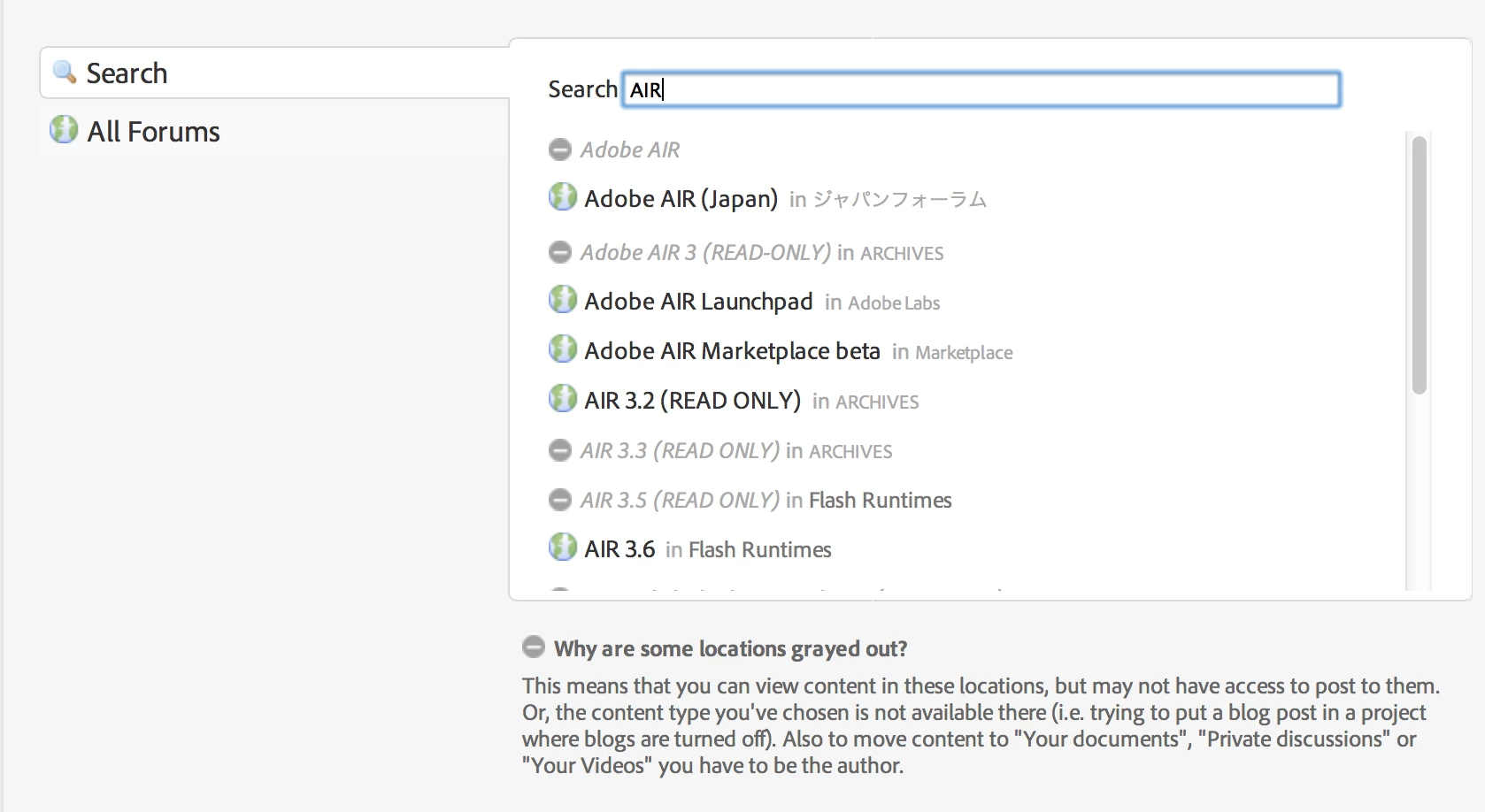Click the globe icon beside AIR 3.2 (READ ONLY)
This screenshot has height=812, width=1485.
(563, 398)
